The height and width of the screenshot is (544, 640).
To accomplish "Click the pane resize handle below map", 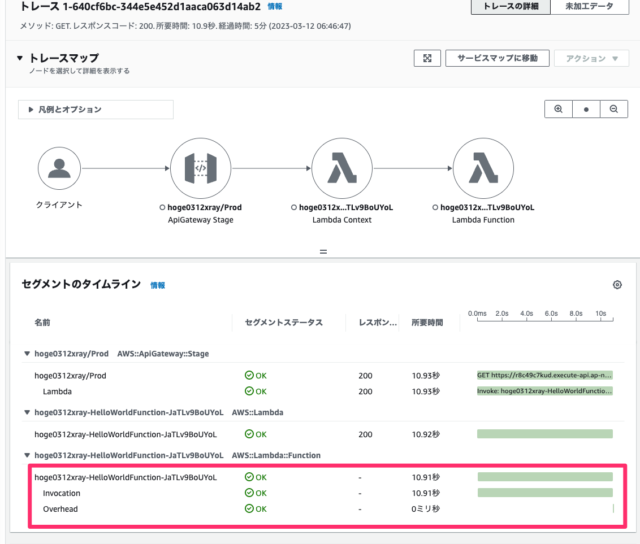I will tap(323, 252).
